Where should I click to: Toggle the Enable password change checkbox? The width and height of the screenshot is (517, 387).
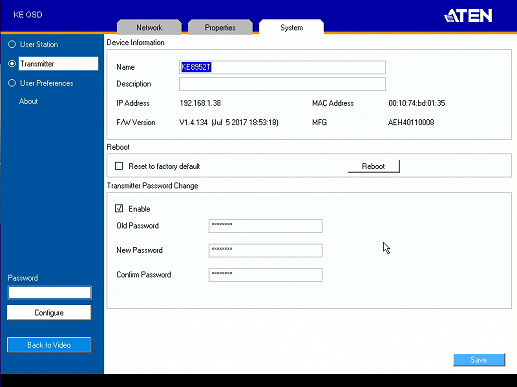[x=119, y=209]
